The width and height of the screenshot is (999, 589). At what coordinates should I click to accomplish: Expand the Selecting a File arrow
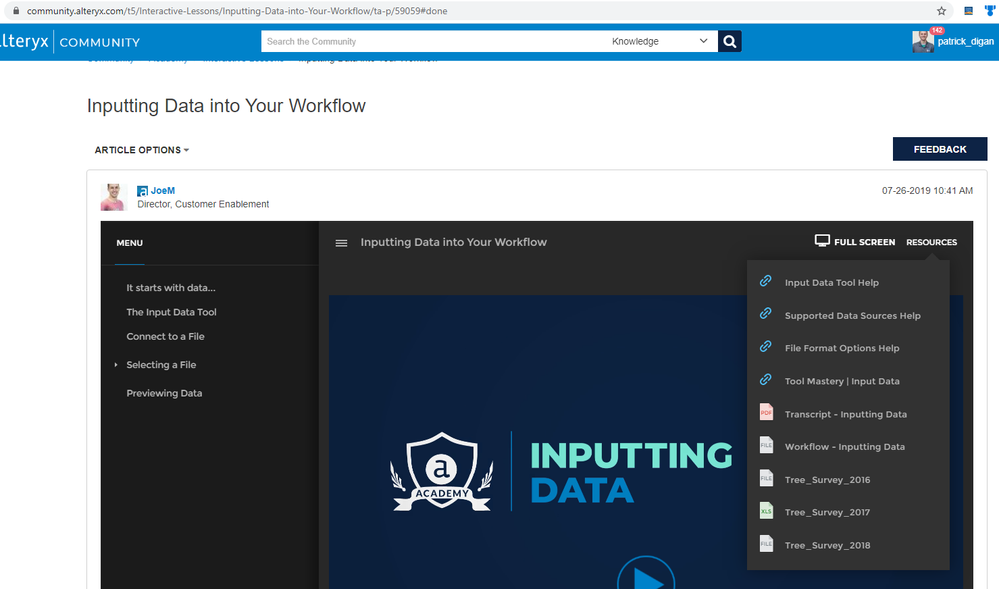[116, 365]
